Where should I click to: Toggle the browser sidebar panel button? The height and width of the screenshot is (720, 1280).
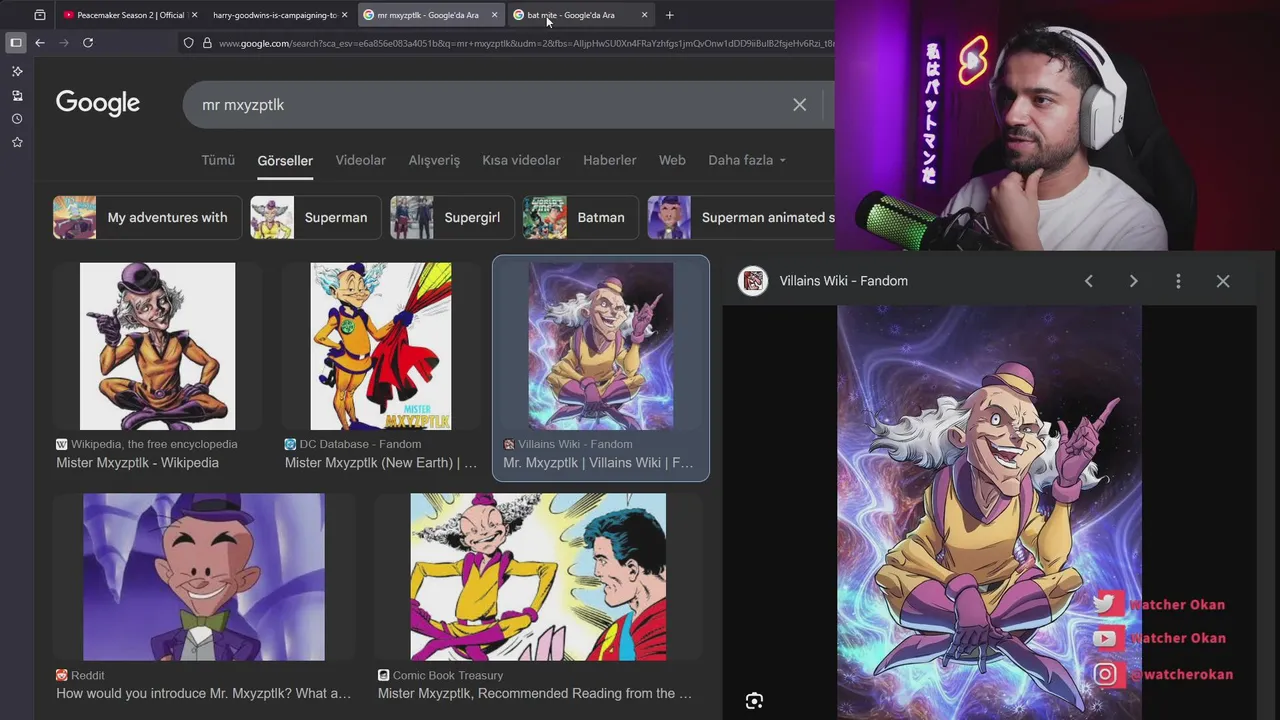pos(16,43)
